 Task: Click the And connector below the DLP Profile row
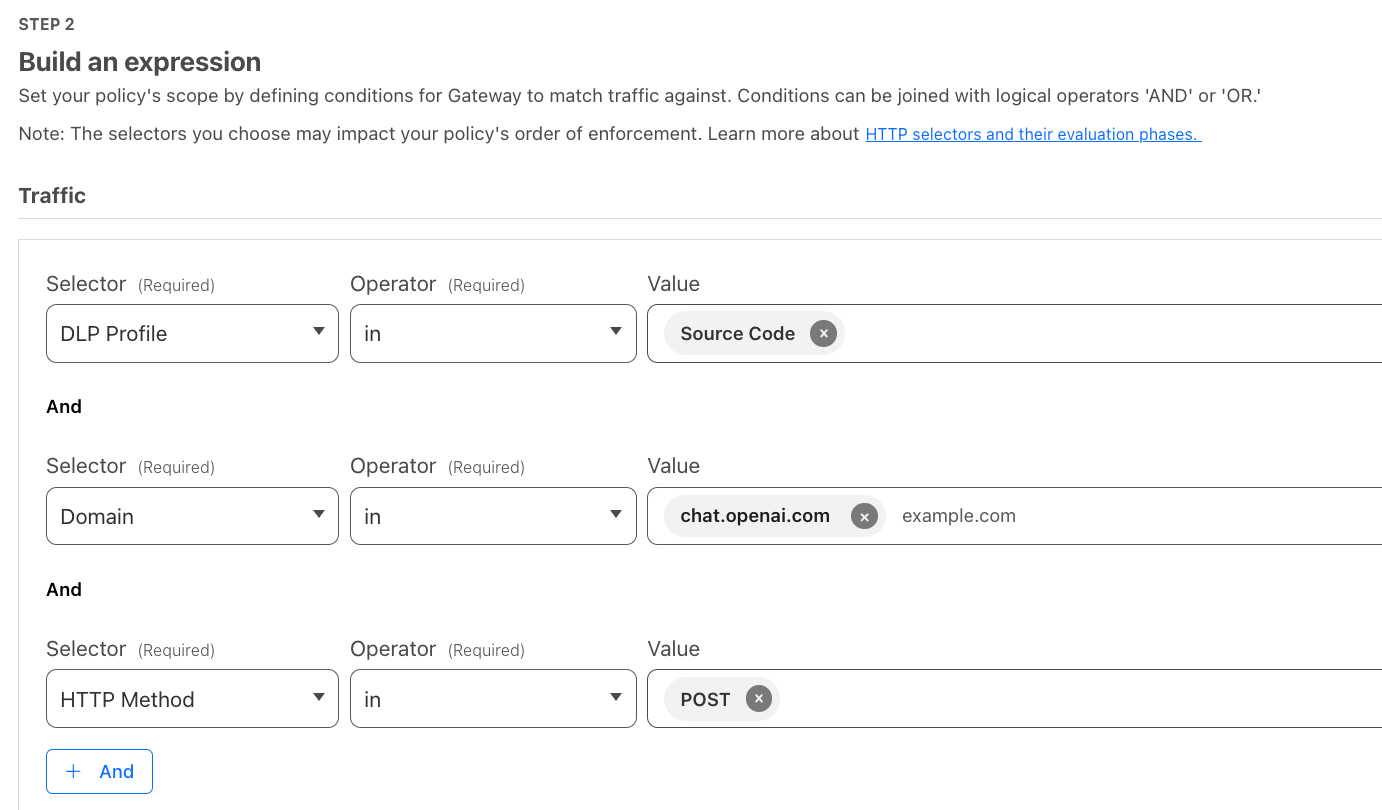pyautogui.click(x=64, y=407)
